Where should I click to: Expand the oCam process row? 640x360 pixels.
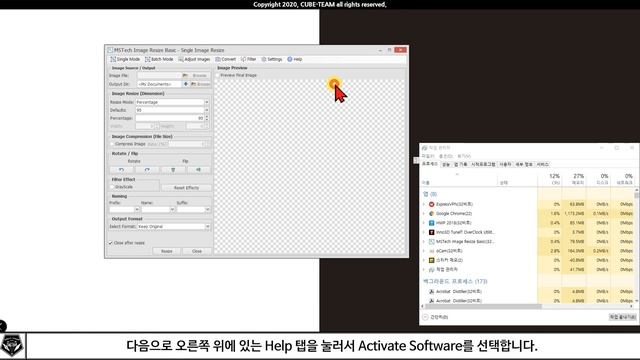pyautogui.click(x=424, y=251)
